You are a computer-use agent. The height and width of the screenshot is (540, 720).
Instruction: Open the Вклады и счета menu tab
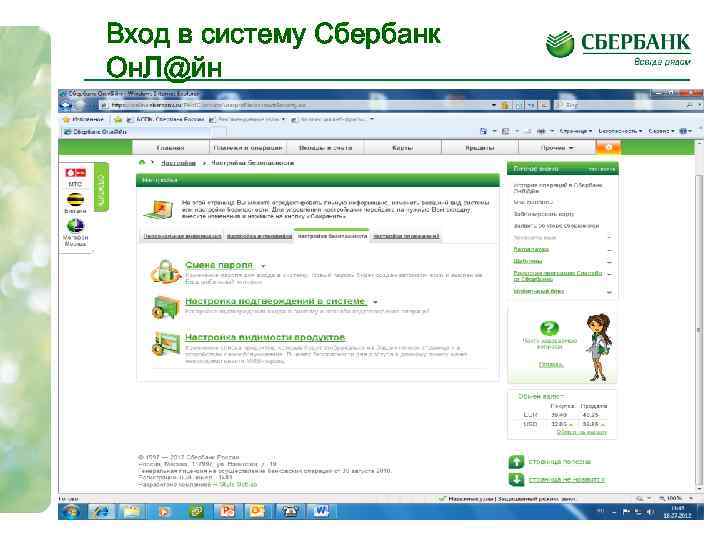(x=325, y=148)
